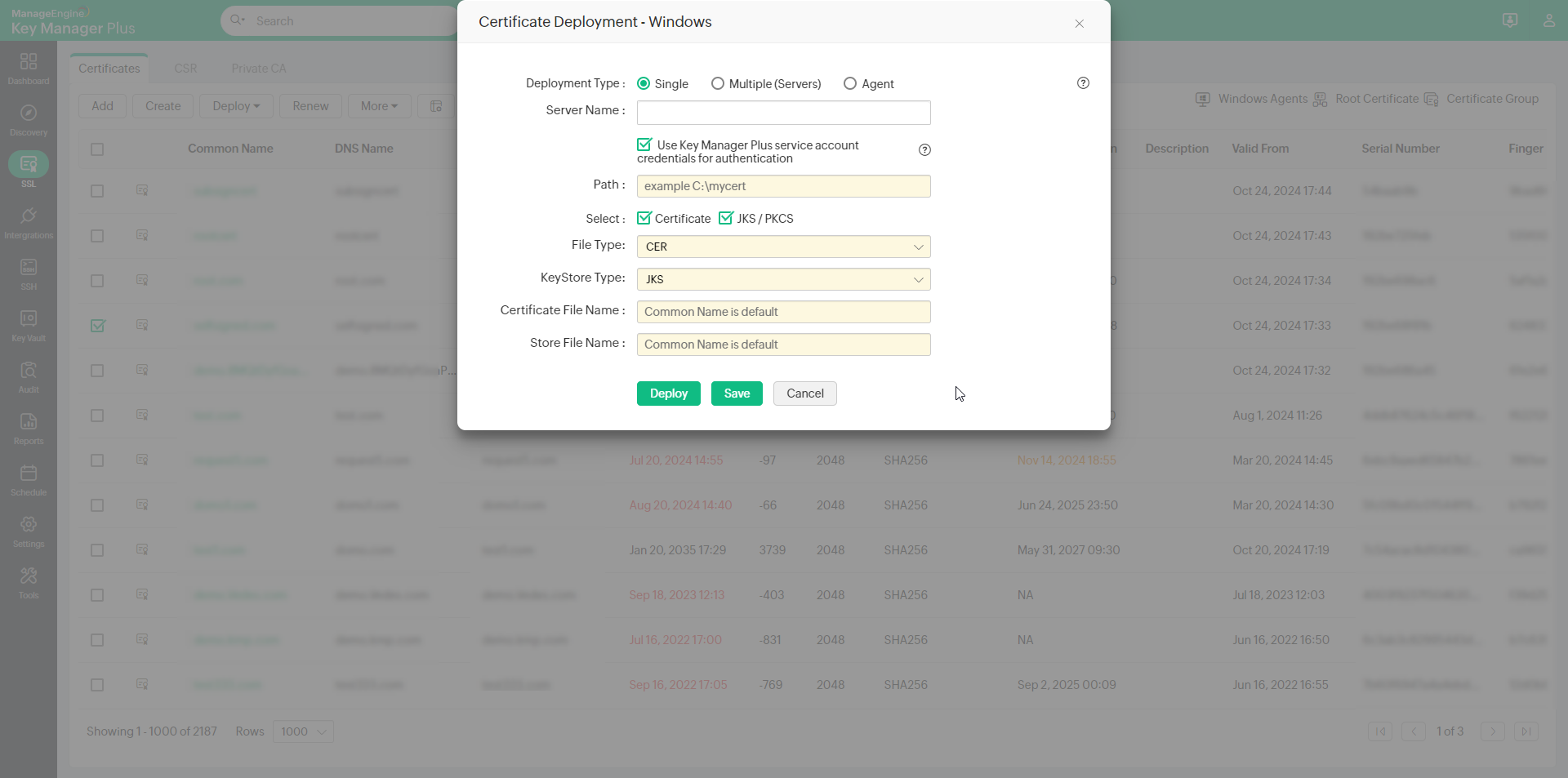Toggle the Certificate checkbox
Viewport: 1568px width, 778px height.
[x=644, y=218]
